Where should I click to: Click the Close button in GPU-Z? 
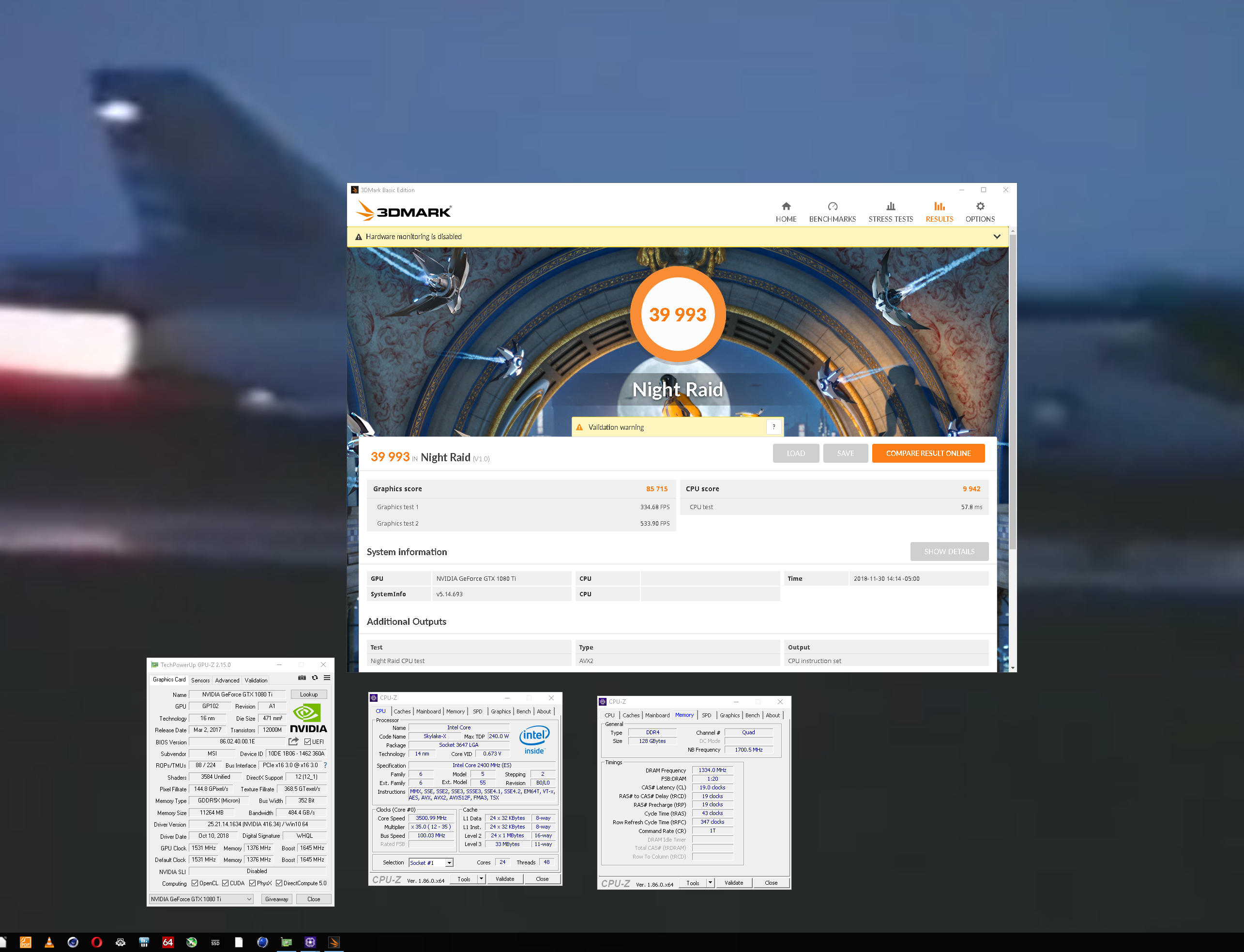(x=313, y=899)
